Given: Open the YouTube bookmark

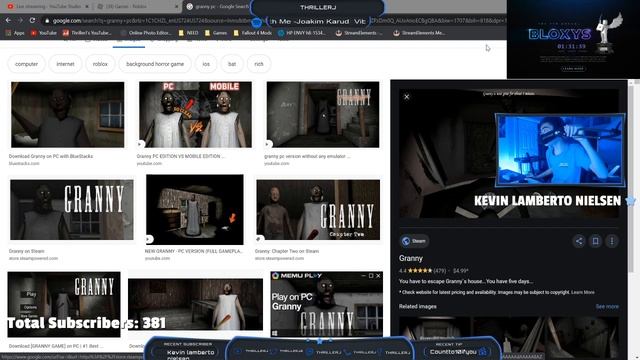Looking at the screenshot, I should coord(44,33).
